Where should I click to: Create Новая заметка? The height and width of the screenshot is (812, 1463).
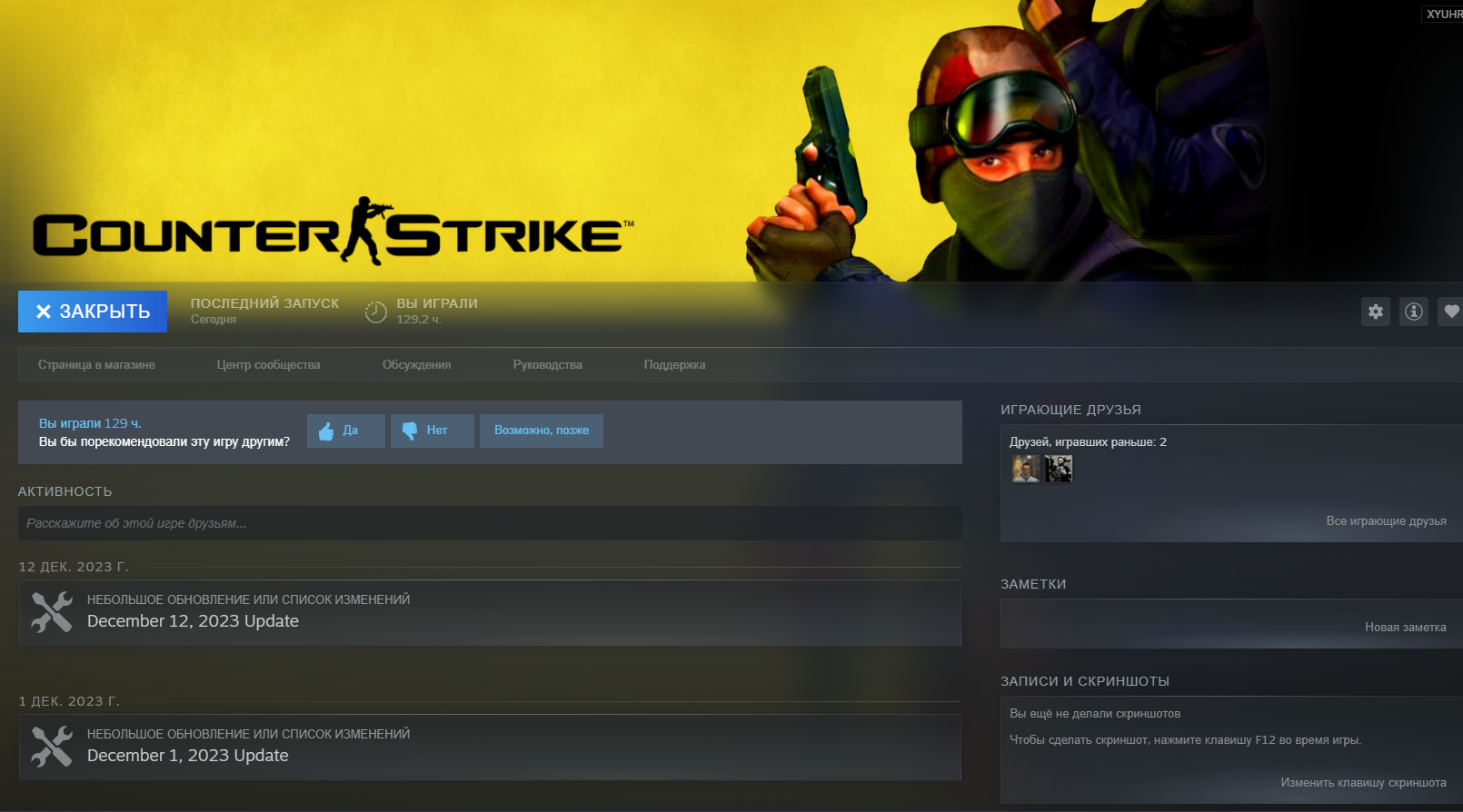tap(1405, 628)
